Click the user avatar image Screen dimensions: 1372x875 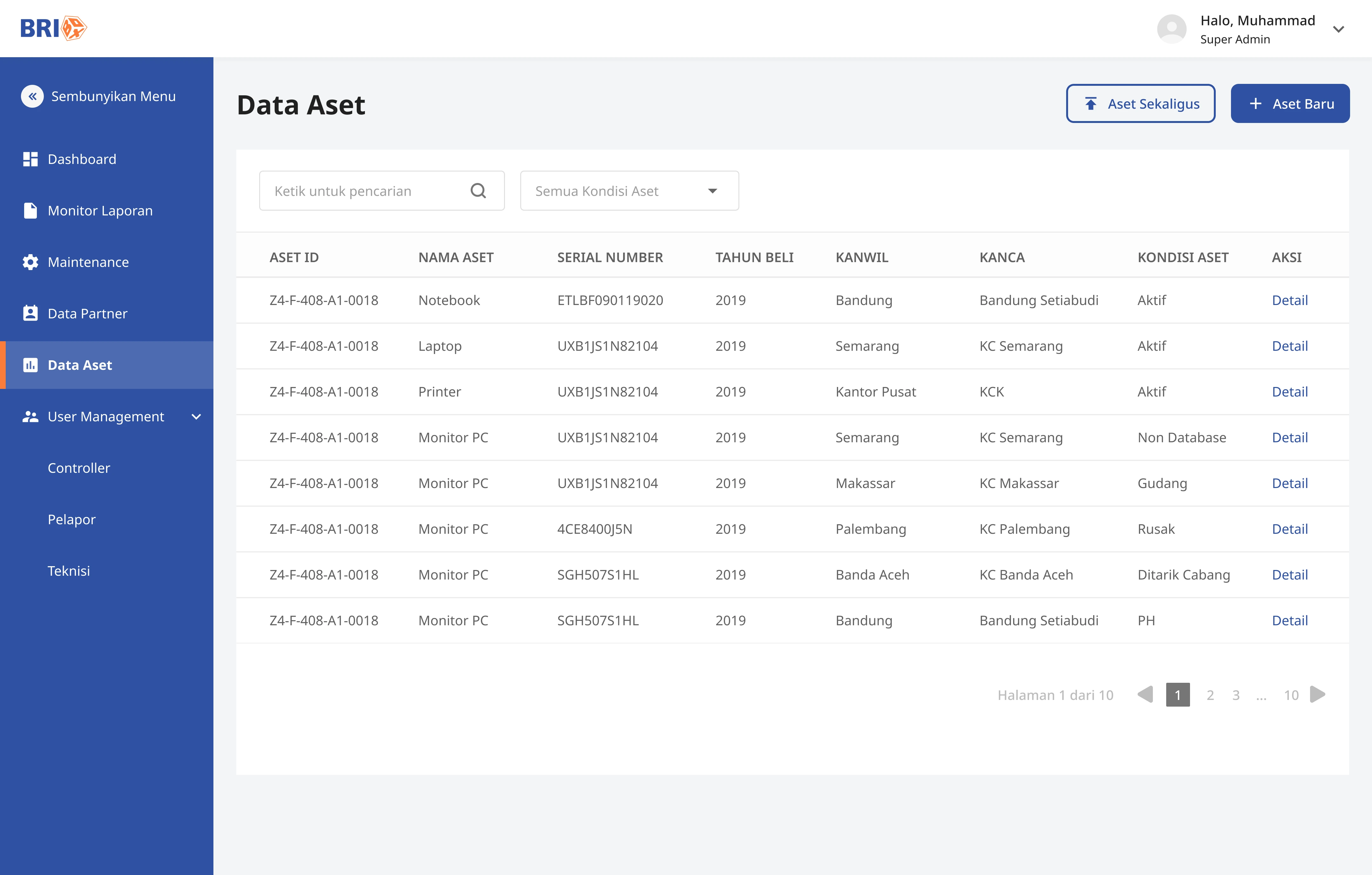[1172, 28]
